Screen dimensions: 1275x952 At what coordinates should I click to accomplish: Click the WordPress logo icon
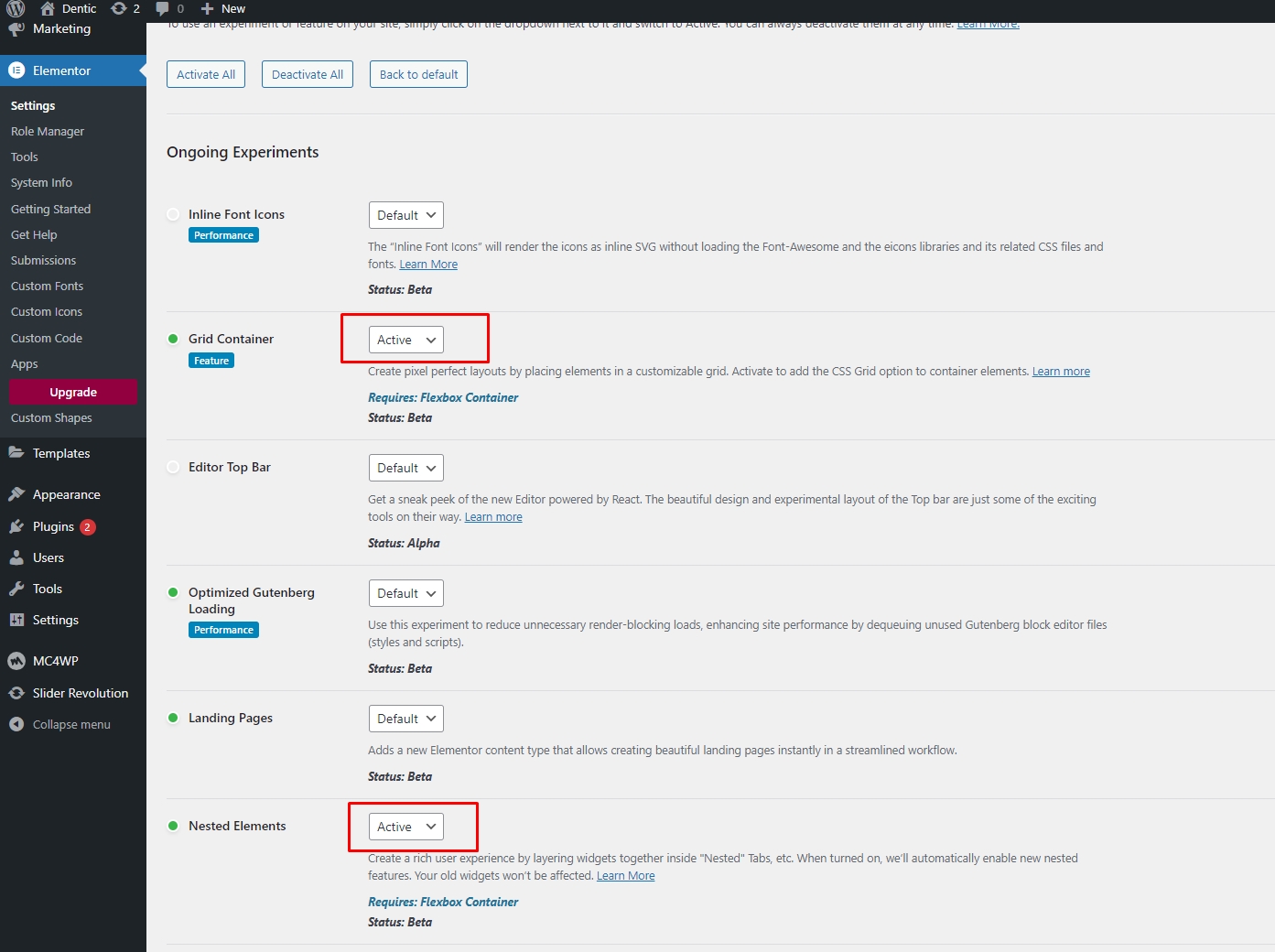(x=16, y=8)
